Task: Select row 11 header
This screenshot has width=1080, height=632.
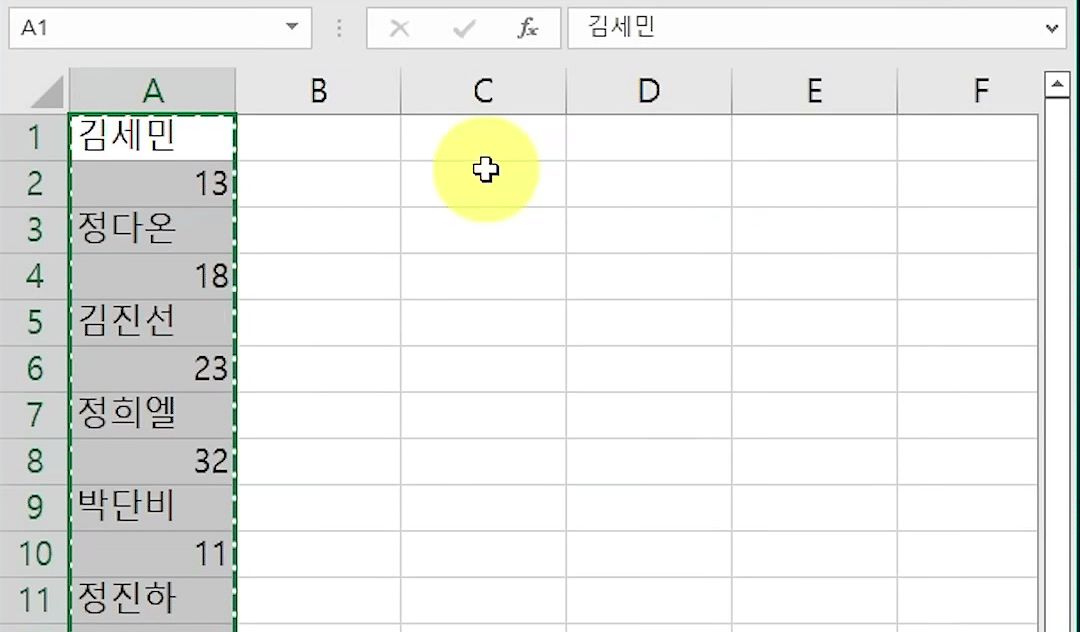Action: [x=34, y=600]
